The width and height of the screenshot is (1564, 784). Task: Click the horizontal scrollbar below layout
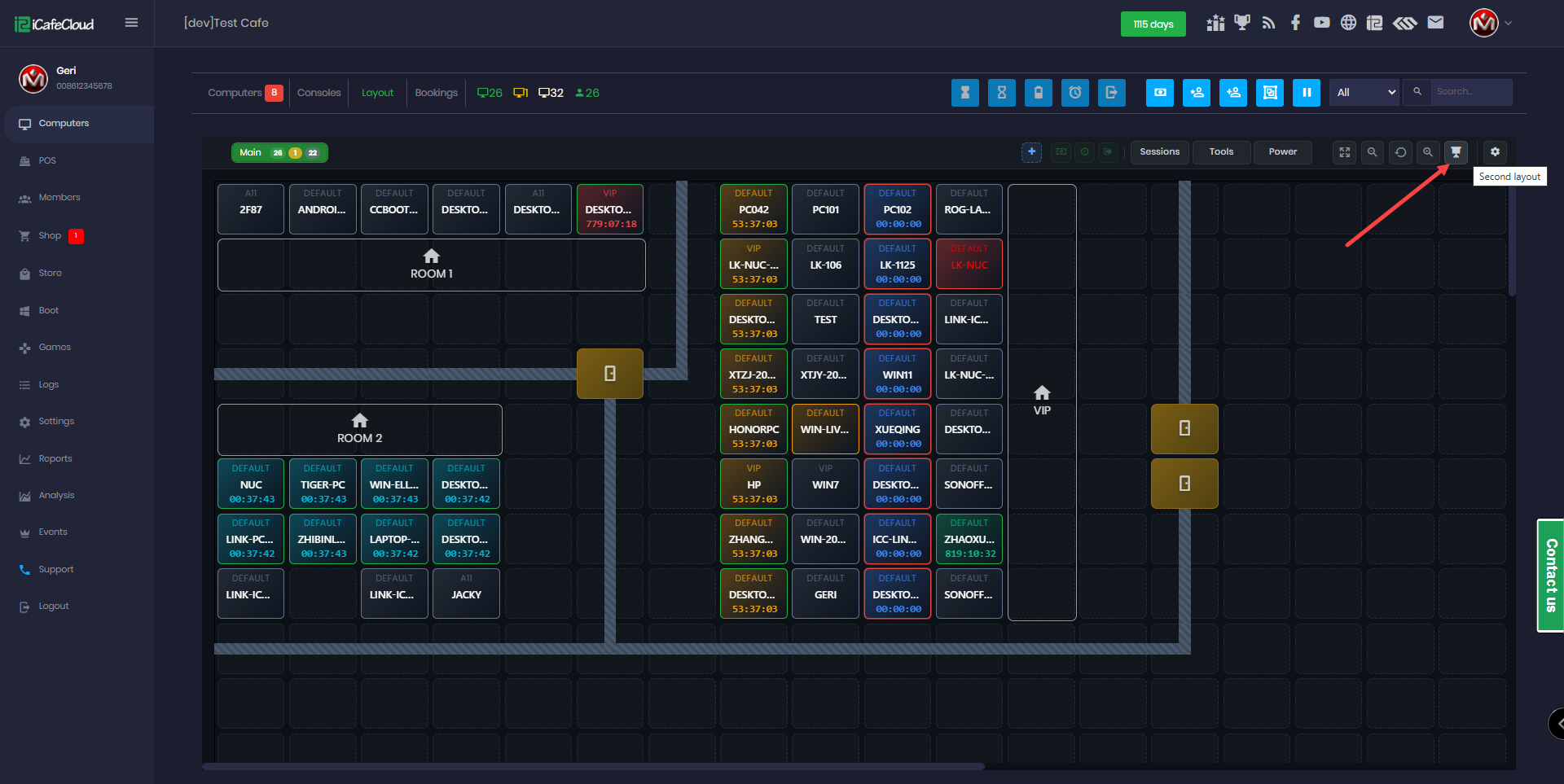click(593, 766)
